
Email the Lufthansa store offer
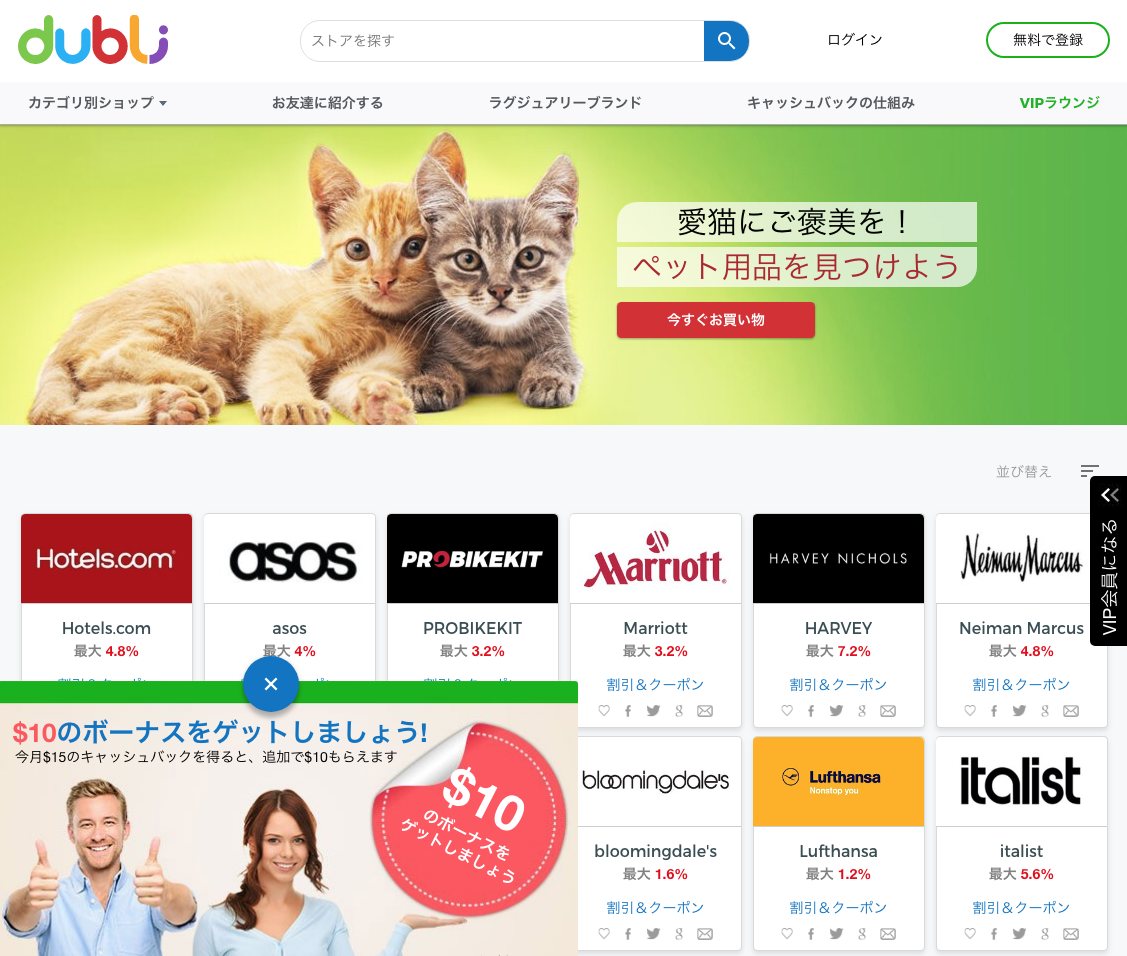coord(888,934)
